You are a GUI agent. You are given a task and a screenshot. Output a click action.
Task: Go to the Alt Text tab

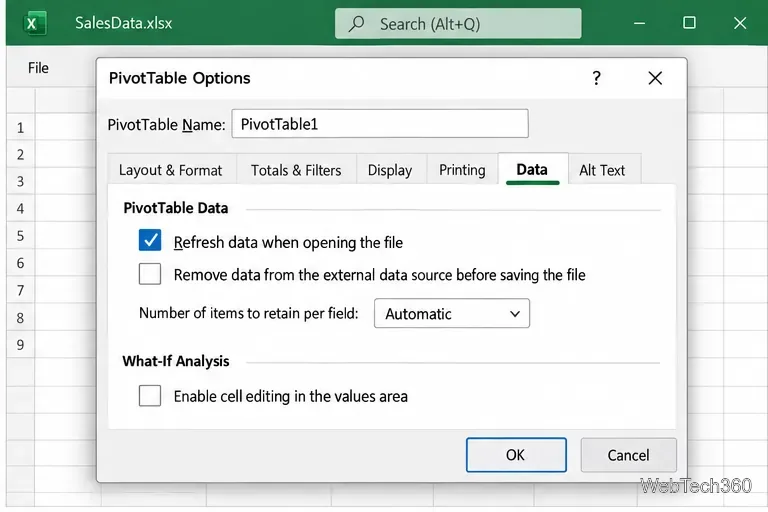point(602,170)
